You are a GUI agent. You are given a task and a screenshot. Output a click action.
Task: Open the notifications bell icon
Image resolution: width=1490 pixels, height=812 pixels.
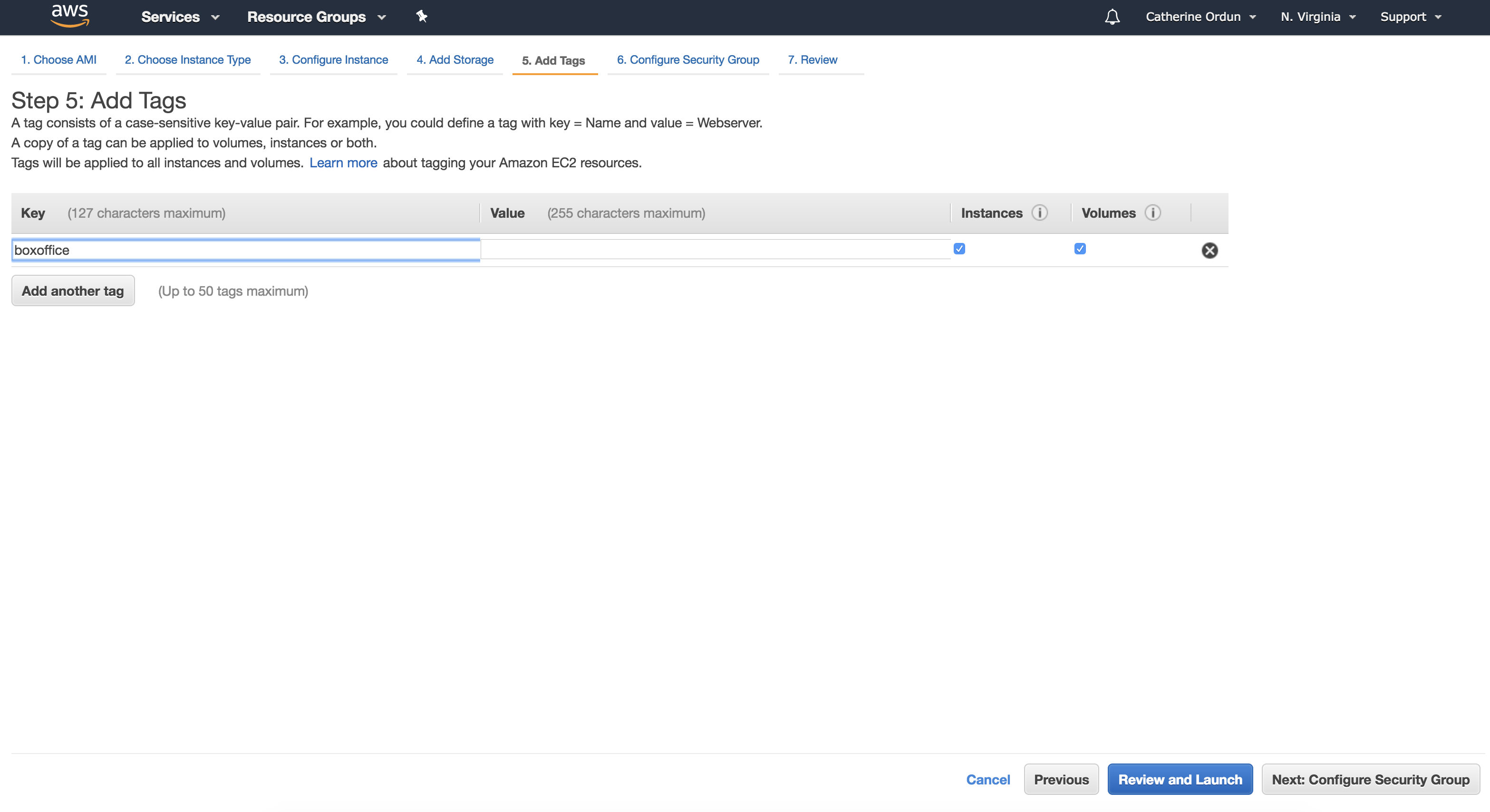point(1112,17)
